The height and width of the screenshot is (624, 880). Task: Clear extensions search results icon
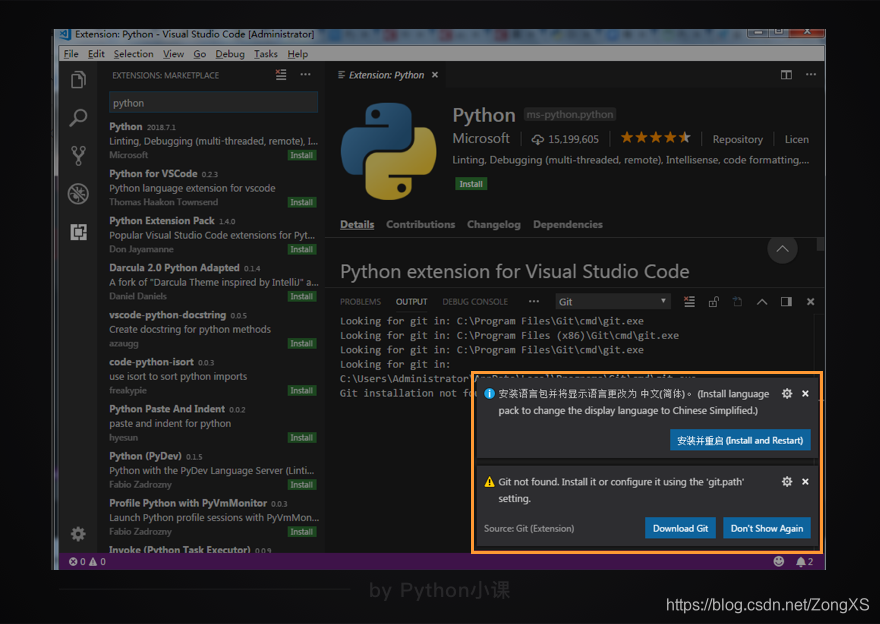(281, 75)
